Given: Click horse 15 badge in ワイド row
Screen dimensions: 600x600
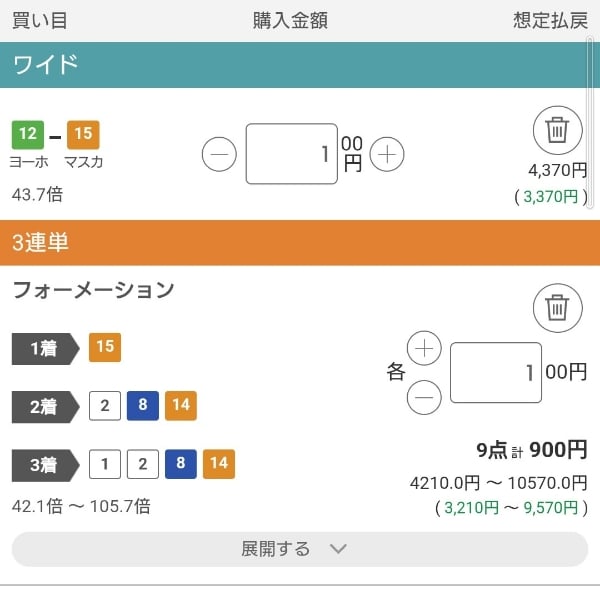Looking at the screenshot, I should (83, 133).
